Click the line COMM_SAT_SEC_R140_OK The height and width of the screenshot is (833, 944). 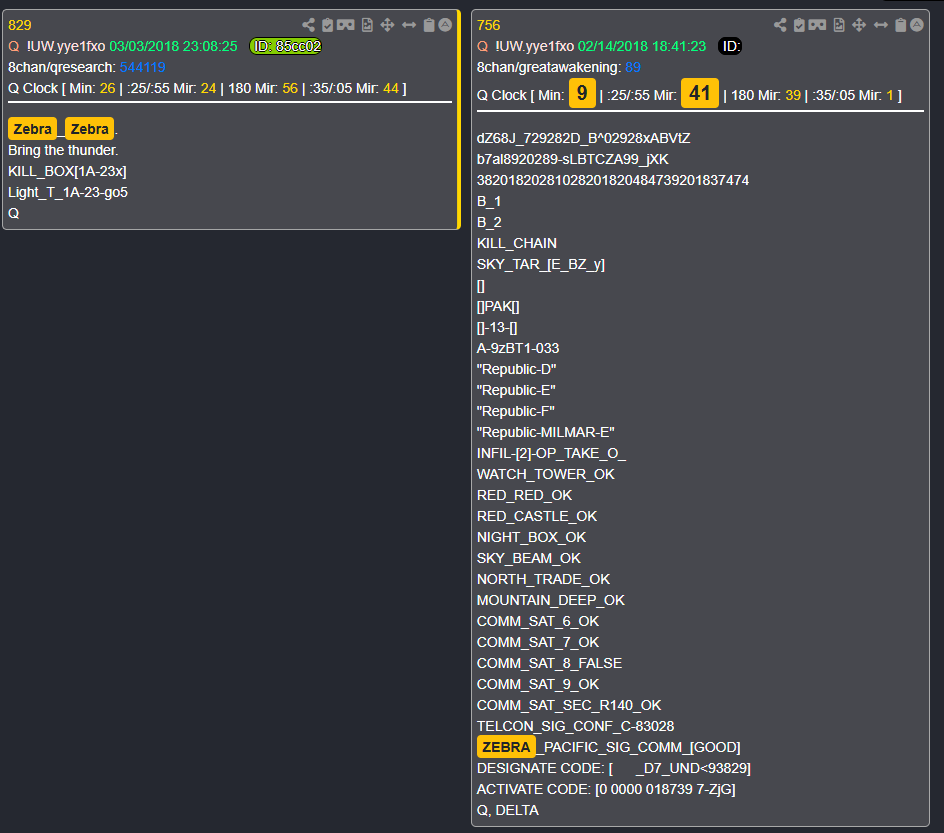[x=569, y=705]
